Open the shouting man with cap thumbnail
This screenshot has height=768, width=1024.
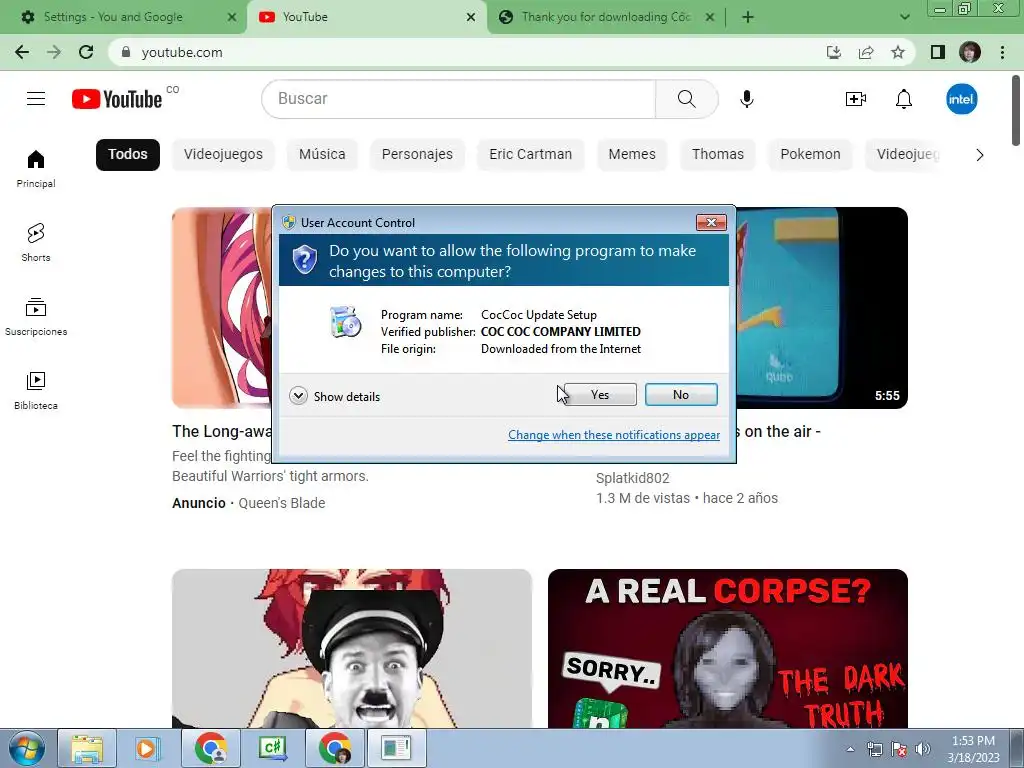coord(352,648)
